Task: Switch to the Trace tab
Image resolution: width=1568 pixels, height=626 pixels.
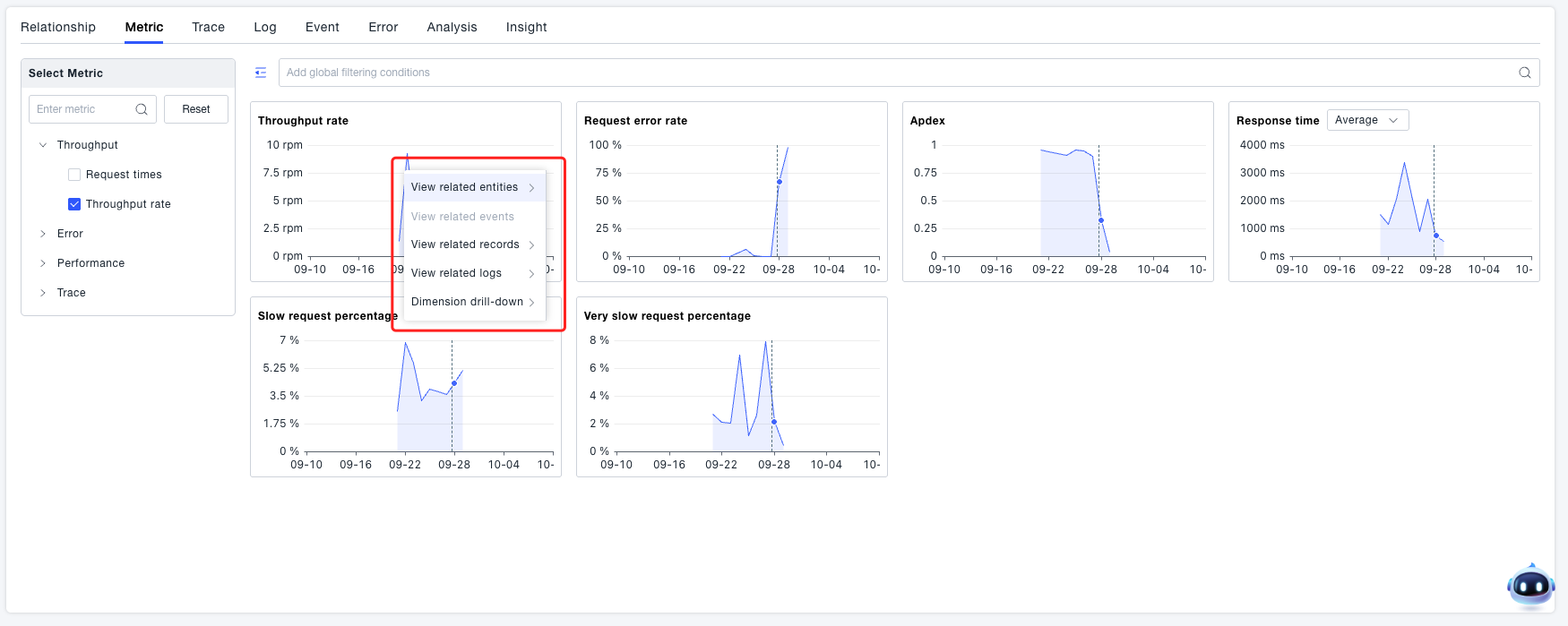Action: point(208,27)
